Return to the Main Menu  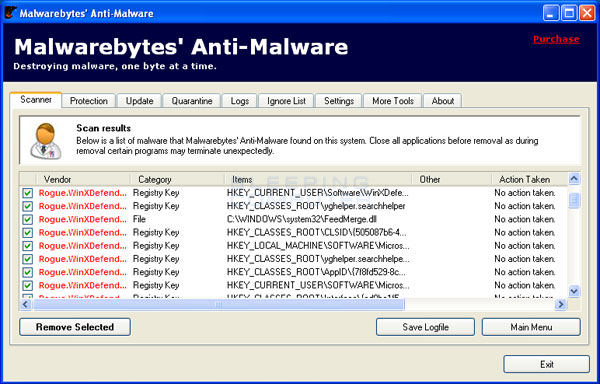pos(531,327)
